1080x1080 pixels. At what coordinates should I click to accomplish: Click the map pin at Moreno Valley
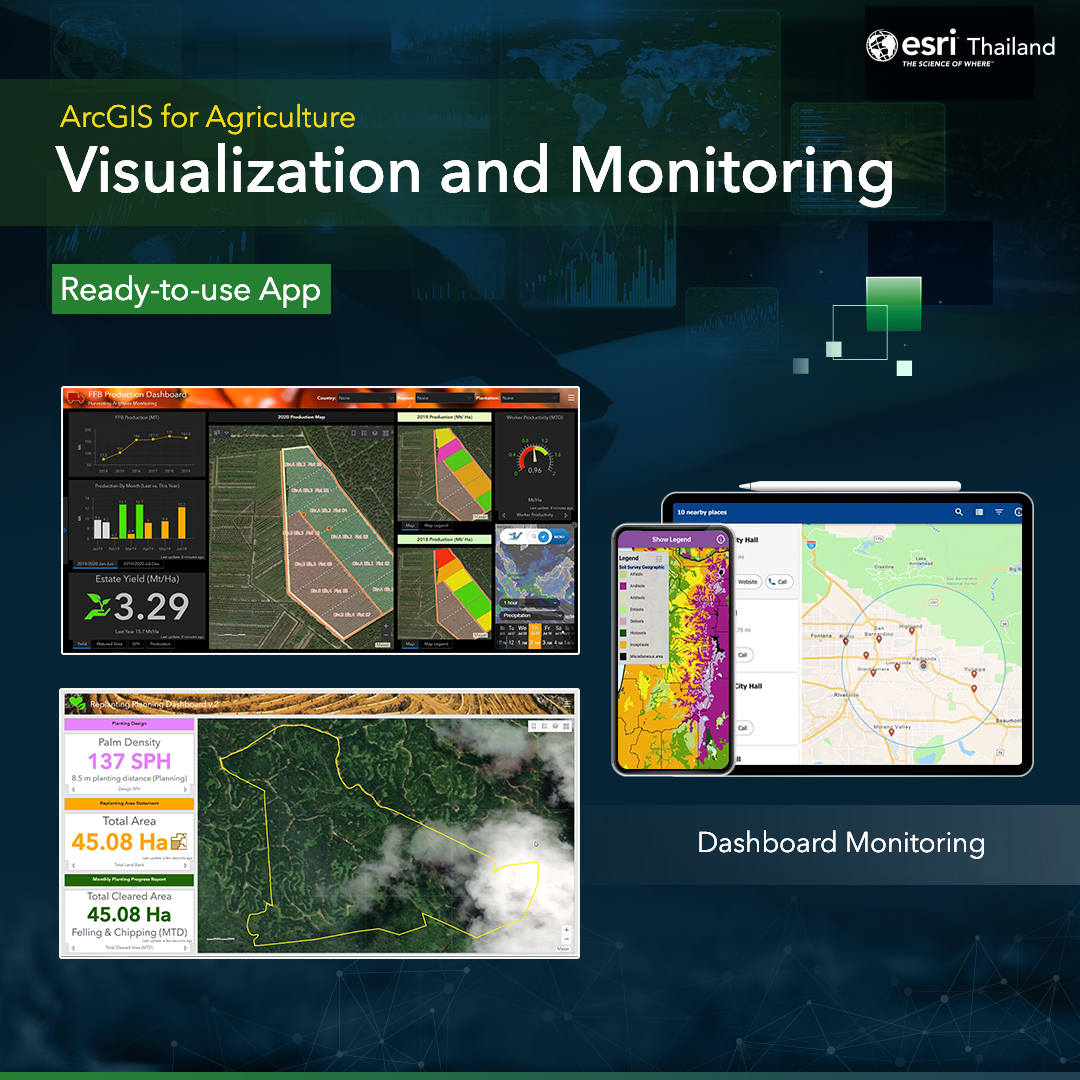892,731
